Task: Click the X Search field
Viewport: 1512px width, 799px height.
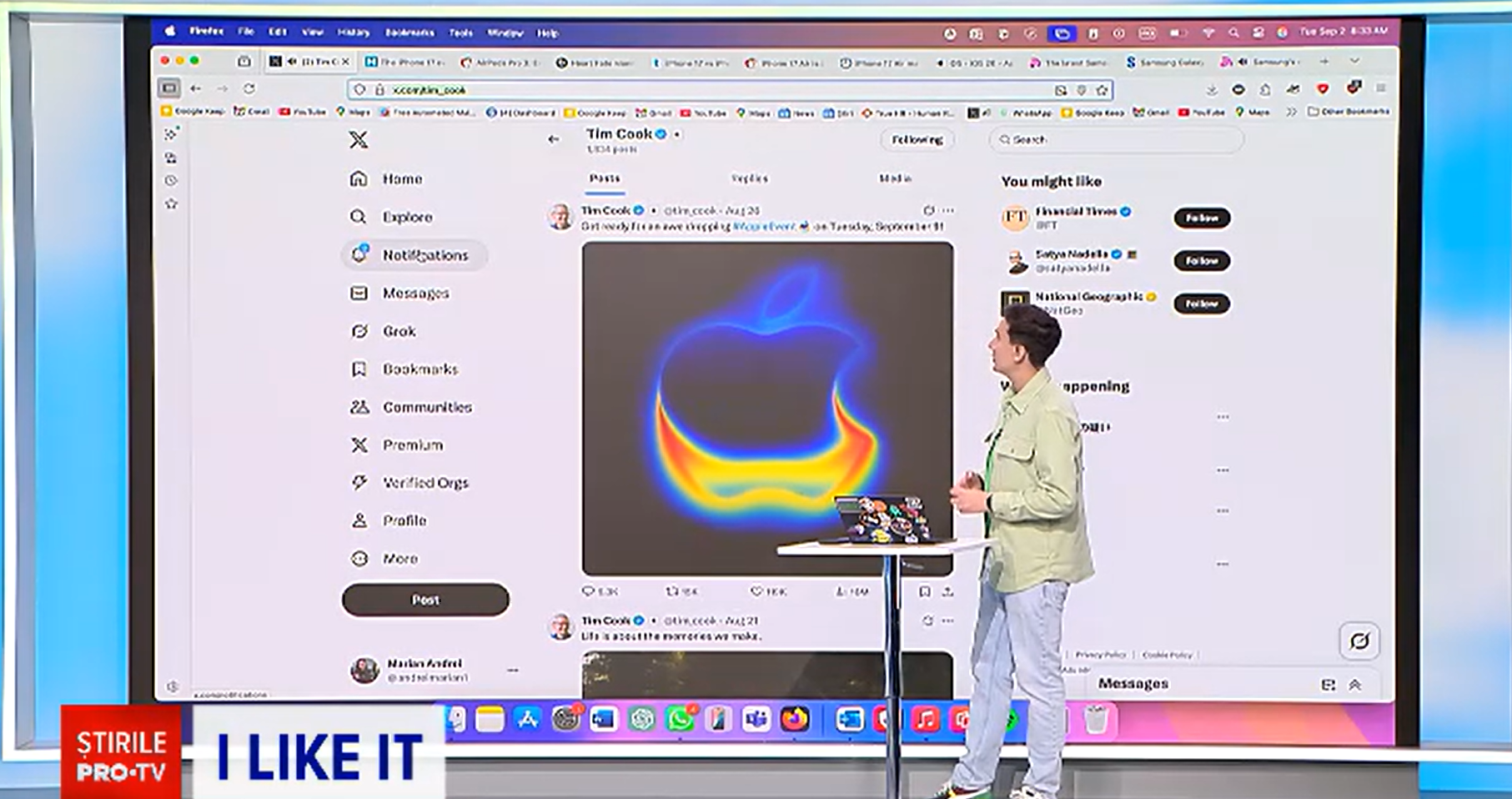Action: pyautogui.click(x=1116, y=140)
